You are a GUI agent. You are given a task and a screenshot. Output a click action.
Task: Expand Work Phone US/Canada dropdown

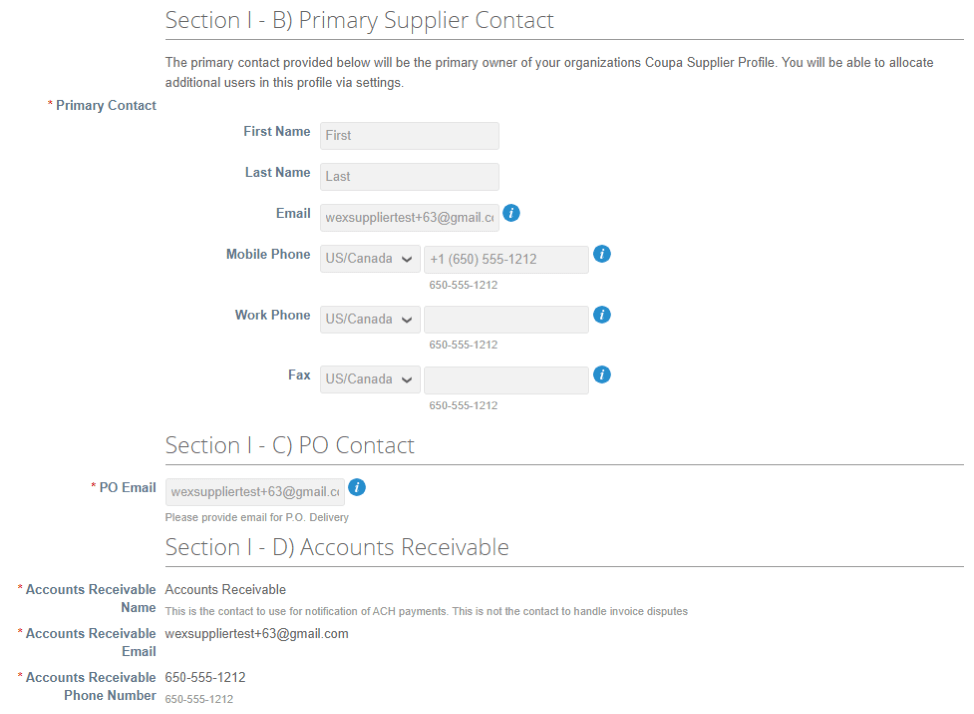click(x=370, y=319)
